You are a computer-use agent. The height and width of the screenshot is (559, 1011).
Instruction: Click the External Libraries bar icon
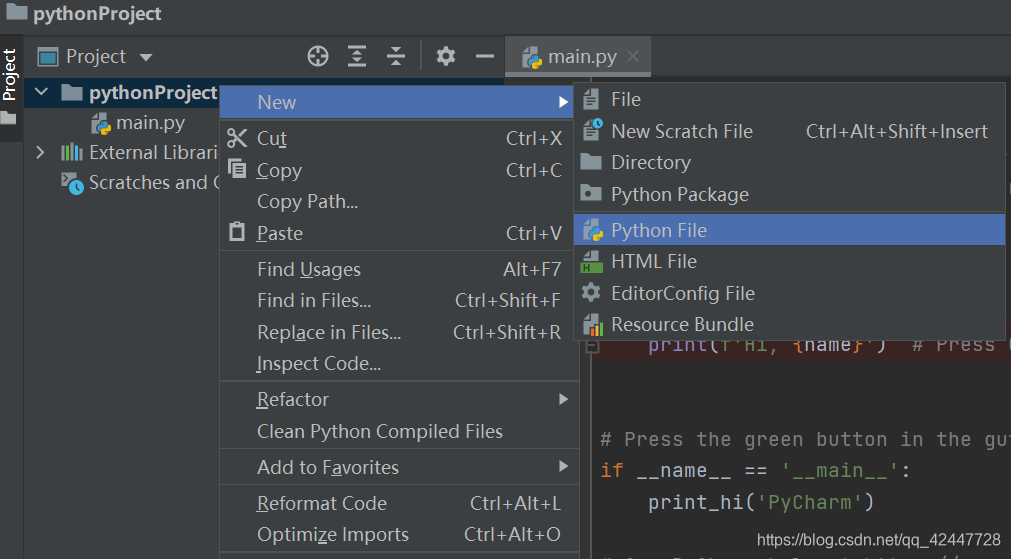point(72,152)
